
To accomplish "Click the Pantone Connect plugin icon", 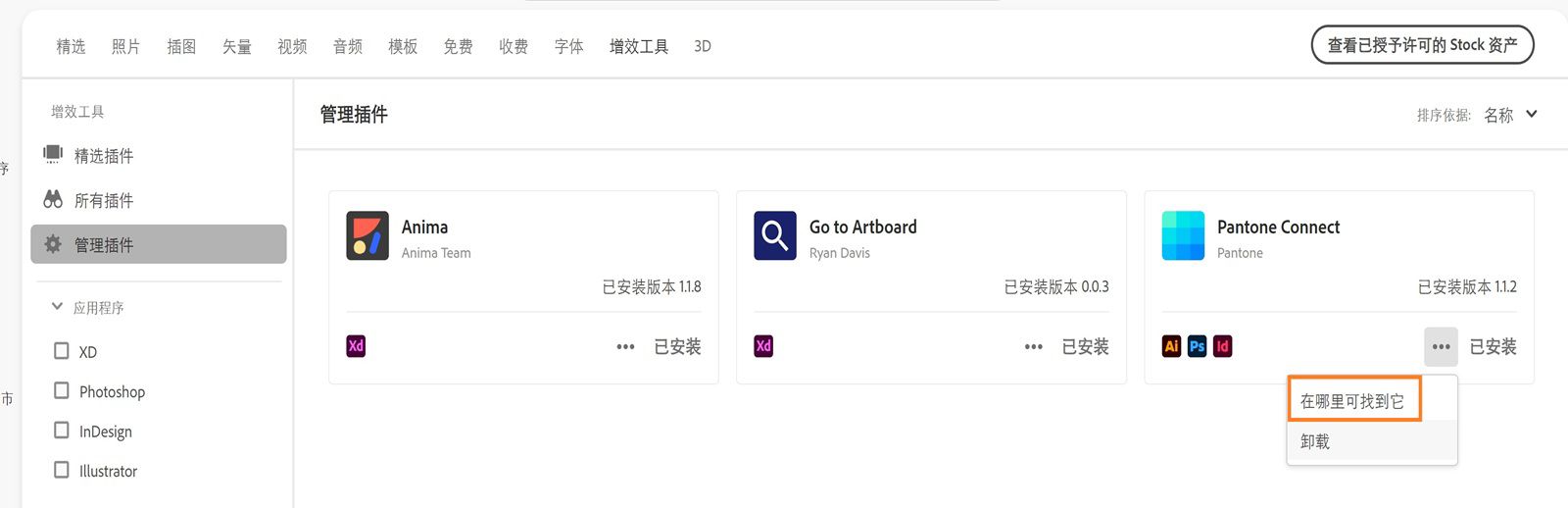I will point(1183,235).
